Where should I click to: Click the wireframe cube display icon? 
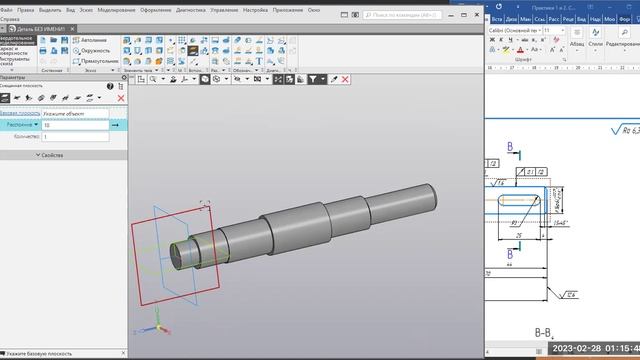(216, 79)
